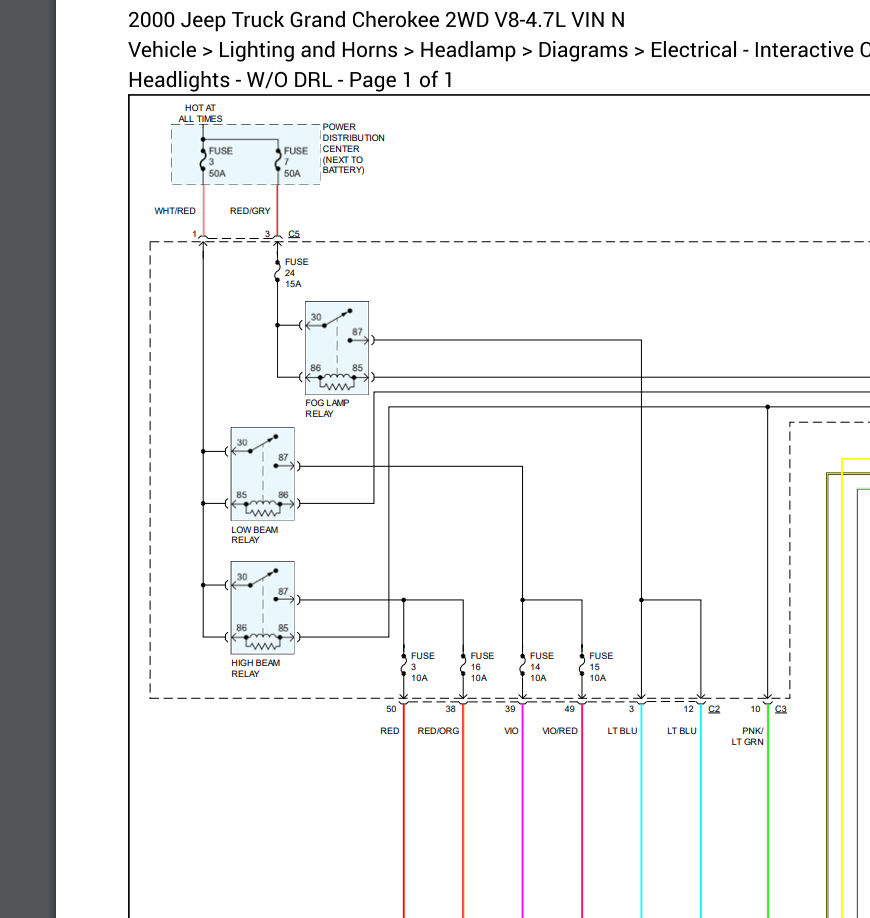Click the high beam relay symbol box

pyautogui.click(x=262, y=608)
